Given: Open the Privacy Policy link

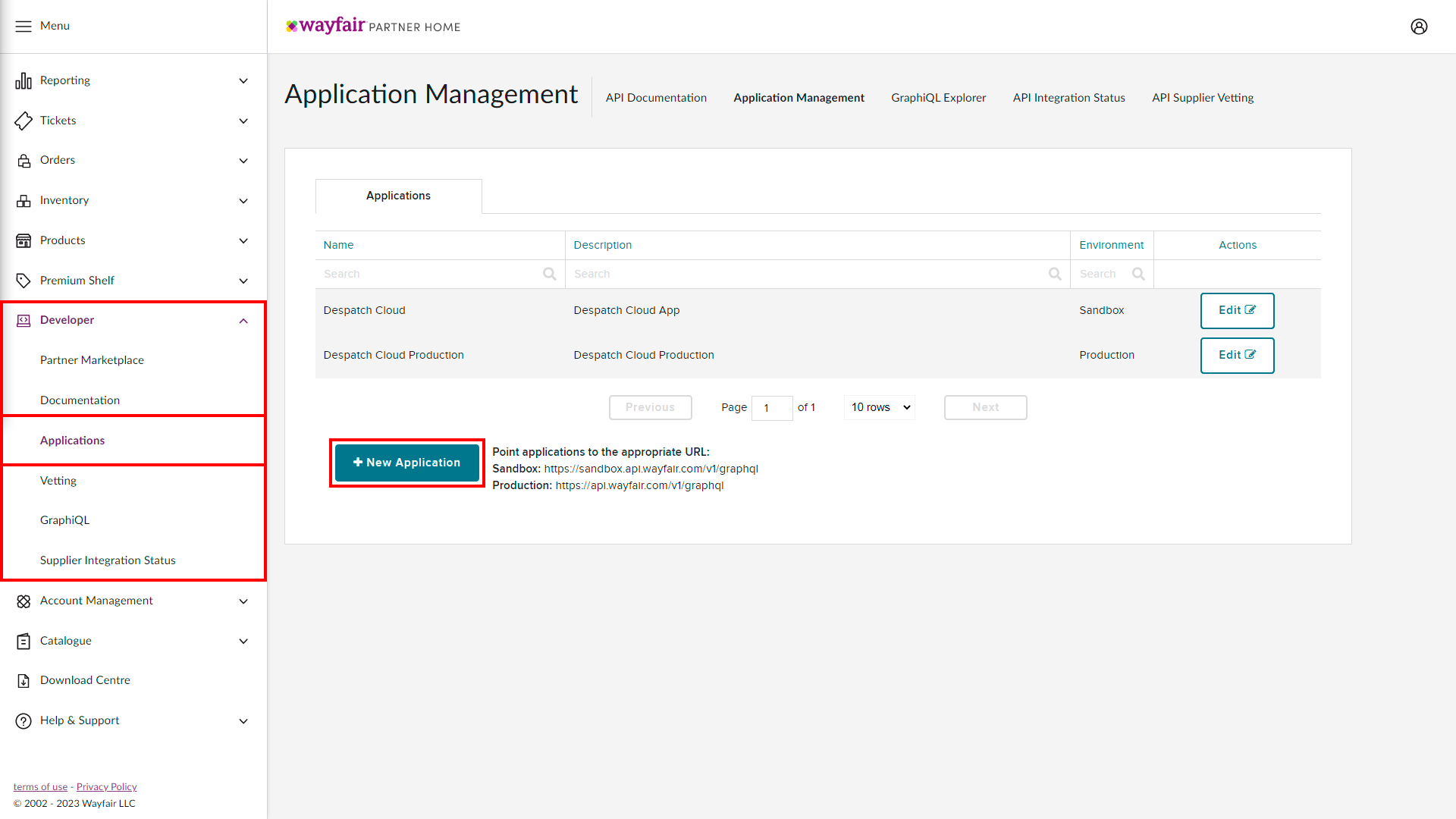Looking at the screenshot, I should coord(106,787).
